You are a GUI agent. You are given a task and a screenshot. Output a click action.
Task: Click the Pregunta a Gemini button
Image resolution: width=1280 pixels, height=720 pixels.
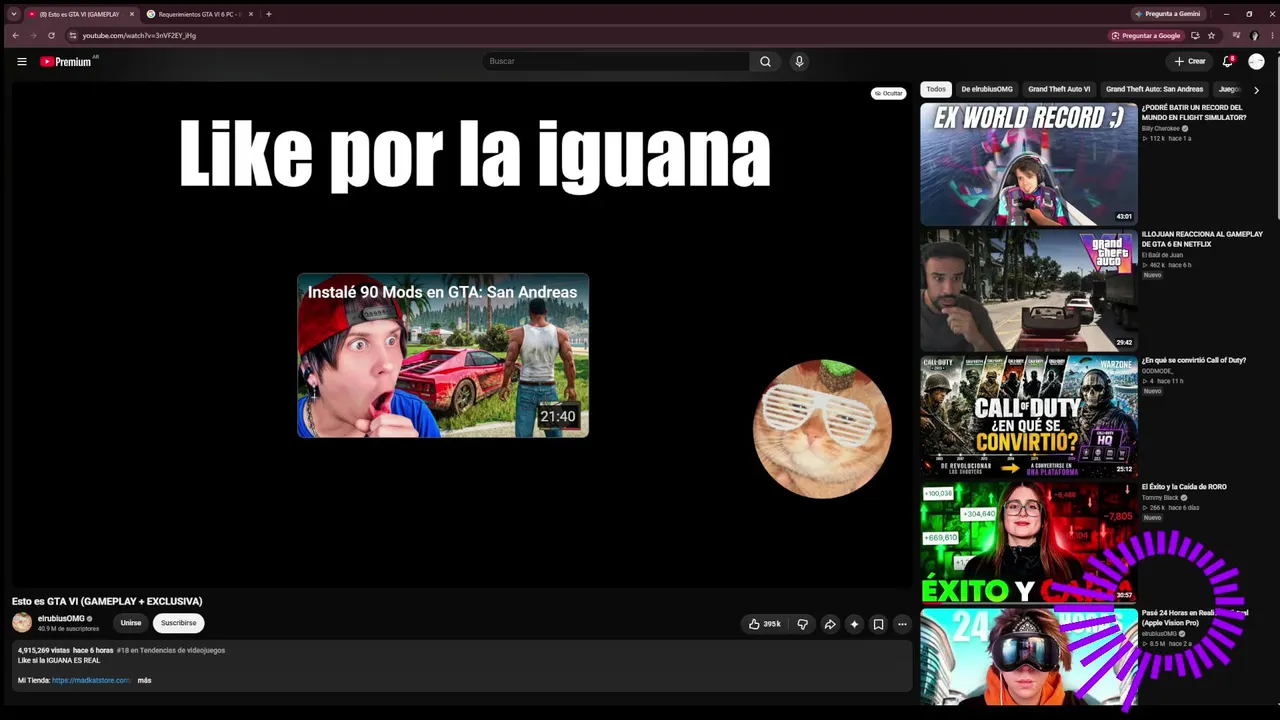[x=1167, y=14]
